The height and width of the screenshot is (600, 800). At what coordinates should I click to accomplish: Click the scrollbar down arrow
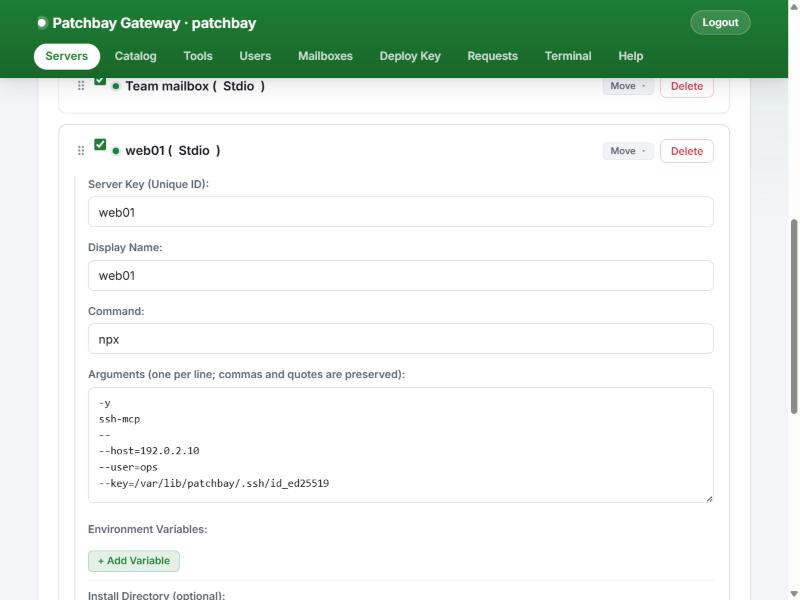click(x=794, y=594)
